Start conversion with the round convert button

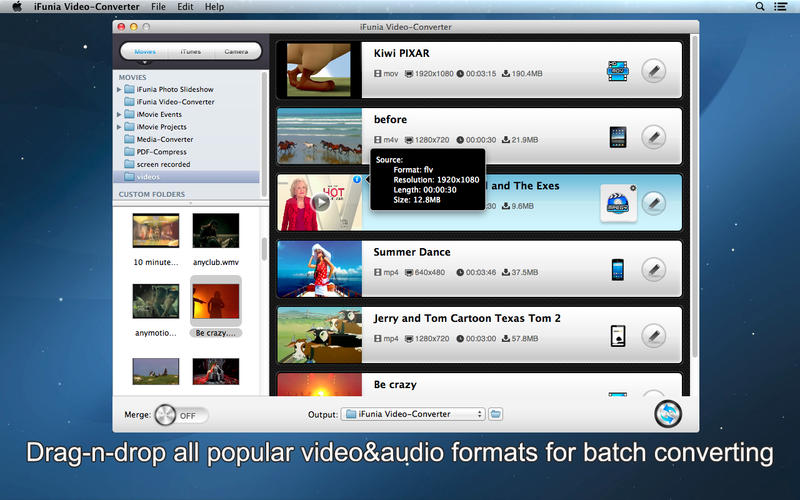coord(667,414)
